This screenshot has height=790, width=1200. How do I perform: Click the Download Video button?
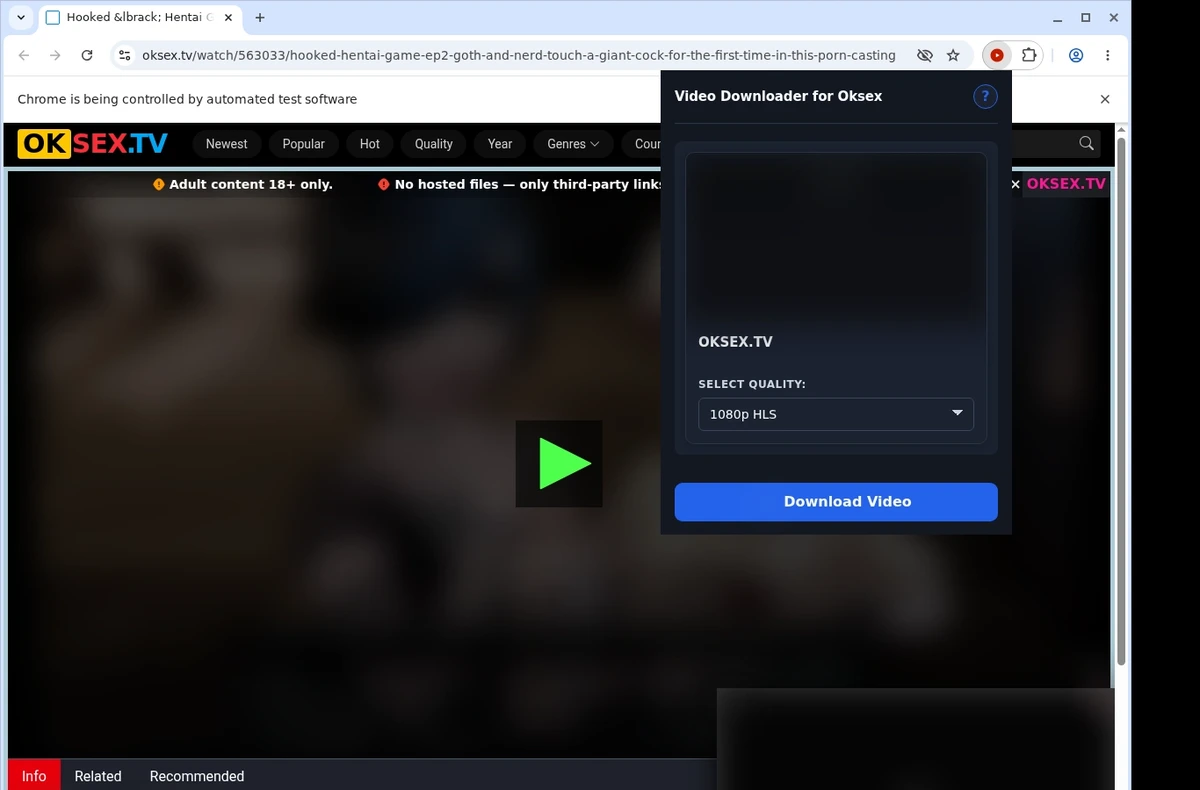836,502
